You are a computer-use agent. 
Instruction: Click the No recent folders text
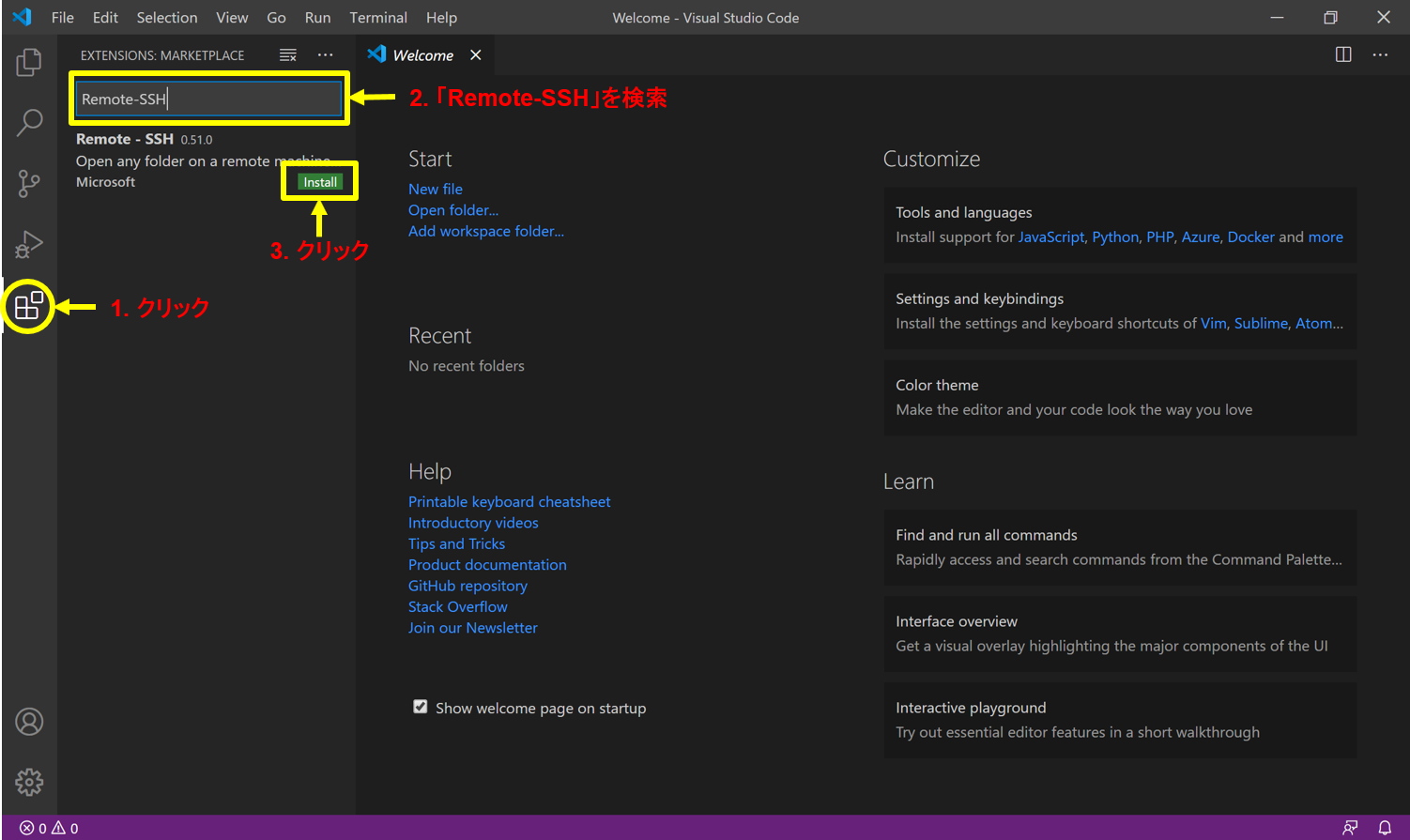click(x=467, y=366)
